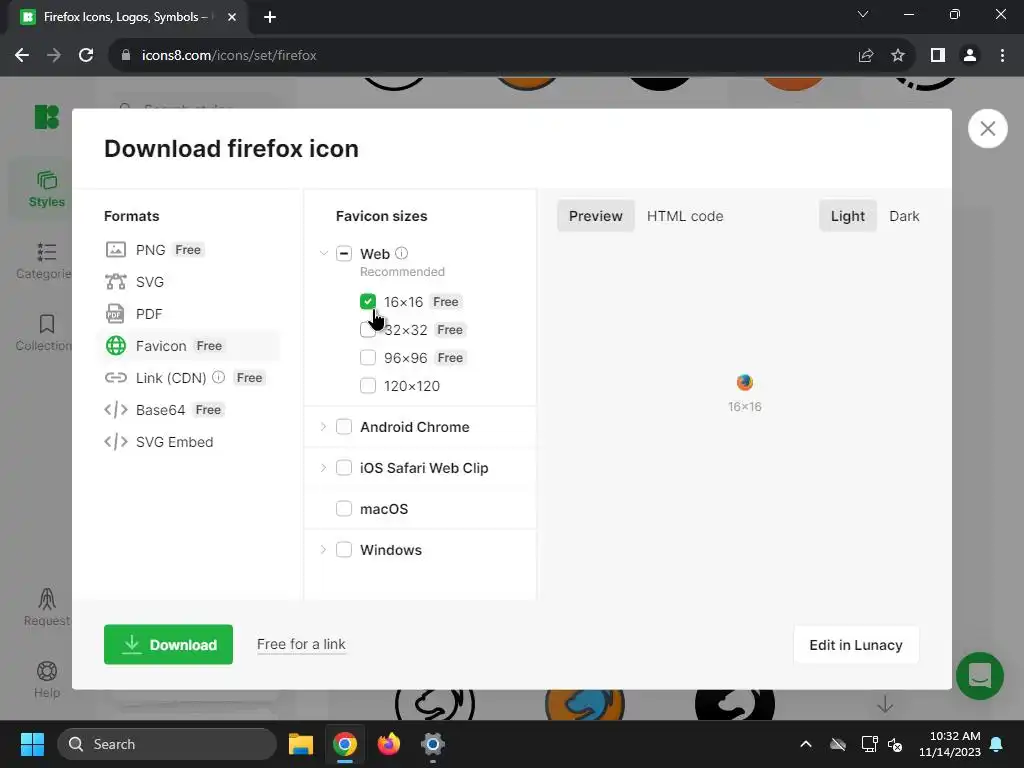Check the Windows sizes checkbox

pyautogui.click(x=344, y=550)
